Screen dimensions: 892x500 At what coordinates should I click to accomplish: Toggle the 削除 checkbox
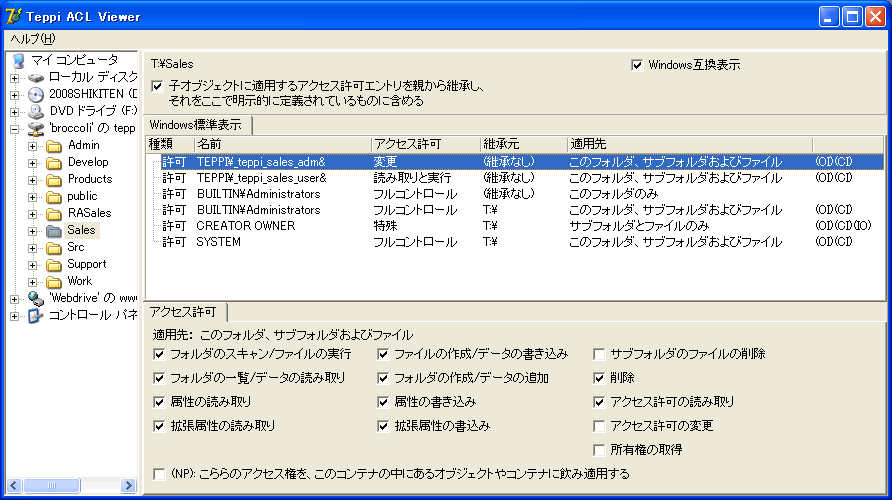(598, 378)
